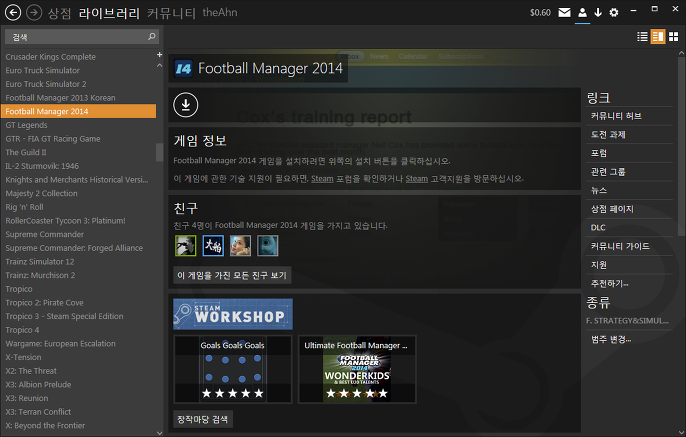
Task: Switch to grid view icon
Action: coord(673,37)
